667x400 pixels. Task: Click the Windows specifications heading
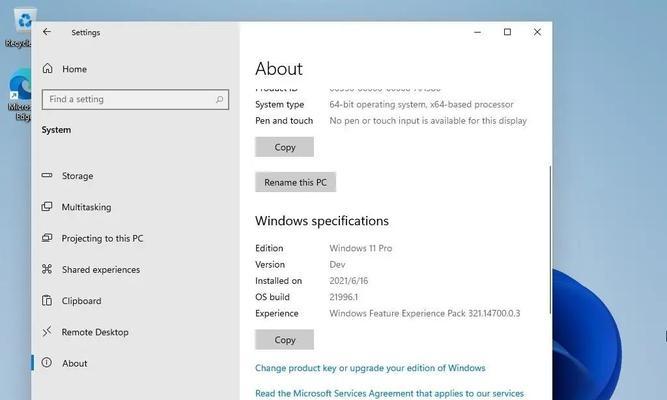pyautogui.click(x=322, y=221)
